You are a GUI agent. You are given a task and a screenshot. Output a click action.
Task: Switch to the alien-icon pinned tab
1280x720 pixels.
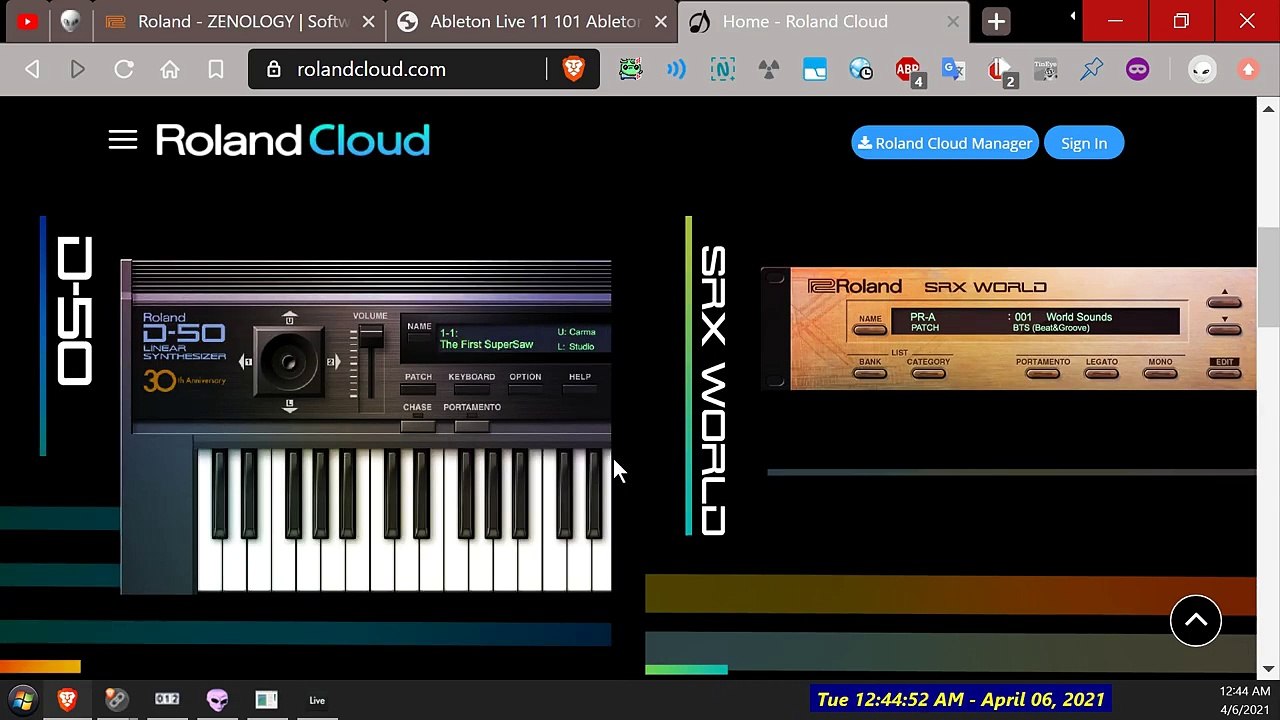click(70, 21)
